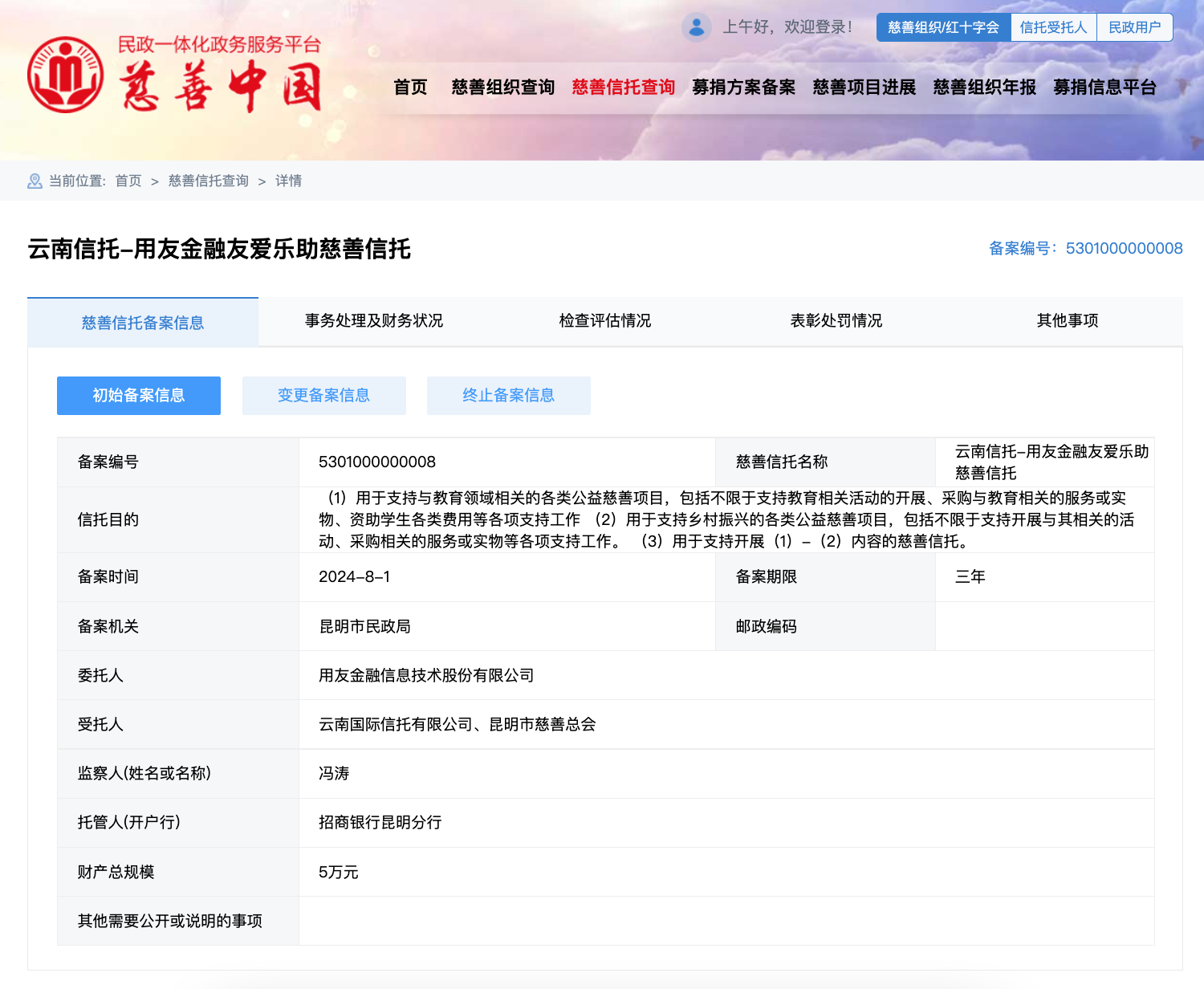
Task: Go to 慈善组织查询 in the navigation
Action: click(502, 88)
